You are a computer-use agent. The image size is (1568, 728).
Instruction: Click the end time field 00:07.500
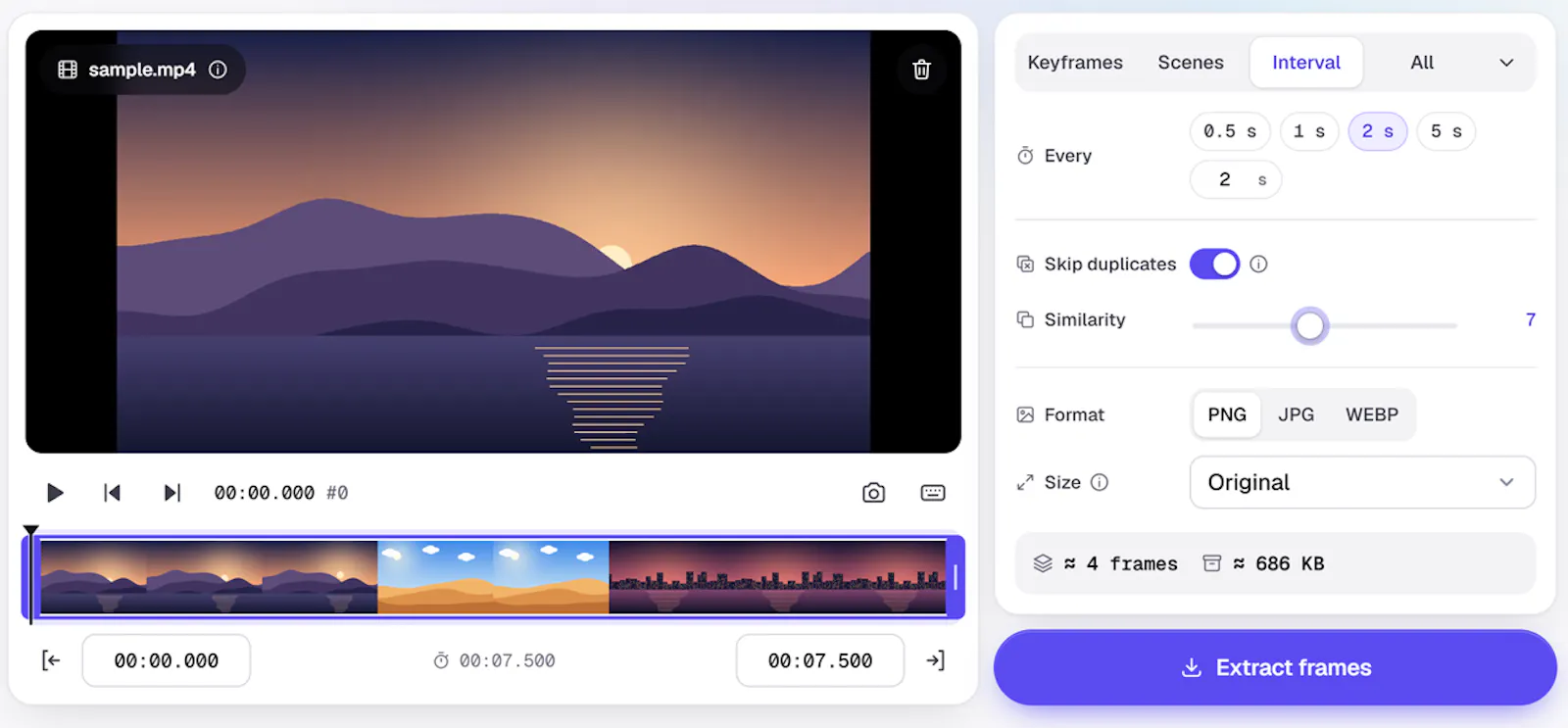820,660
